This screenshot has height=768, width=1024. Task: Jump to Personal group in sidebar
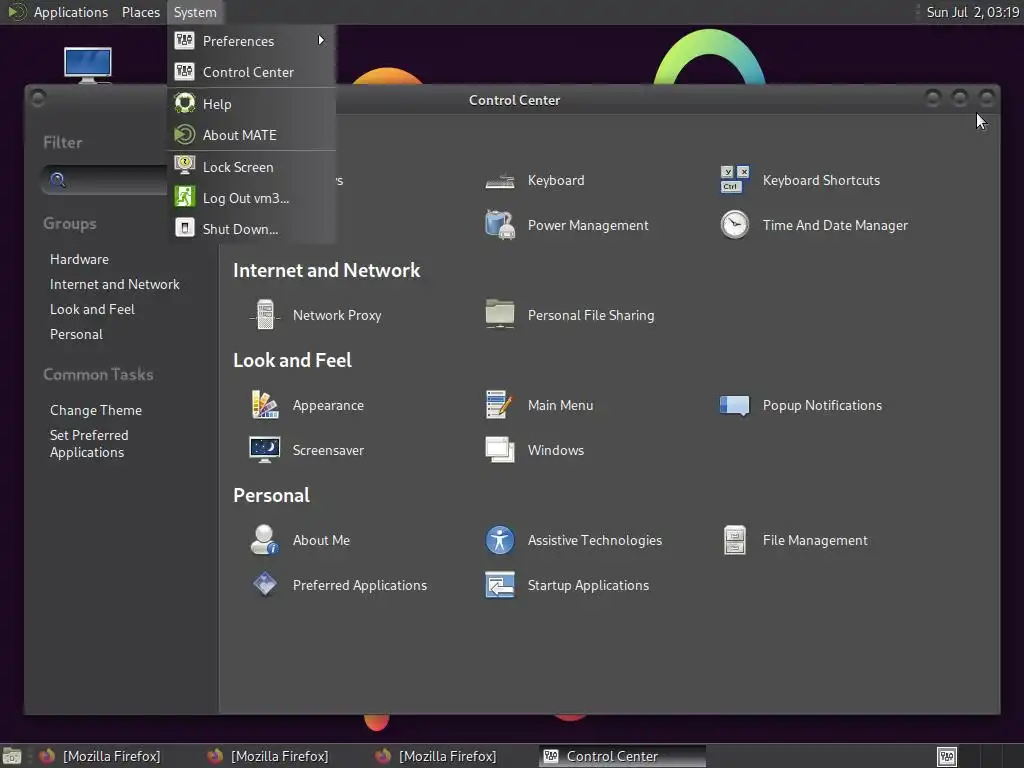pos(76,334)
